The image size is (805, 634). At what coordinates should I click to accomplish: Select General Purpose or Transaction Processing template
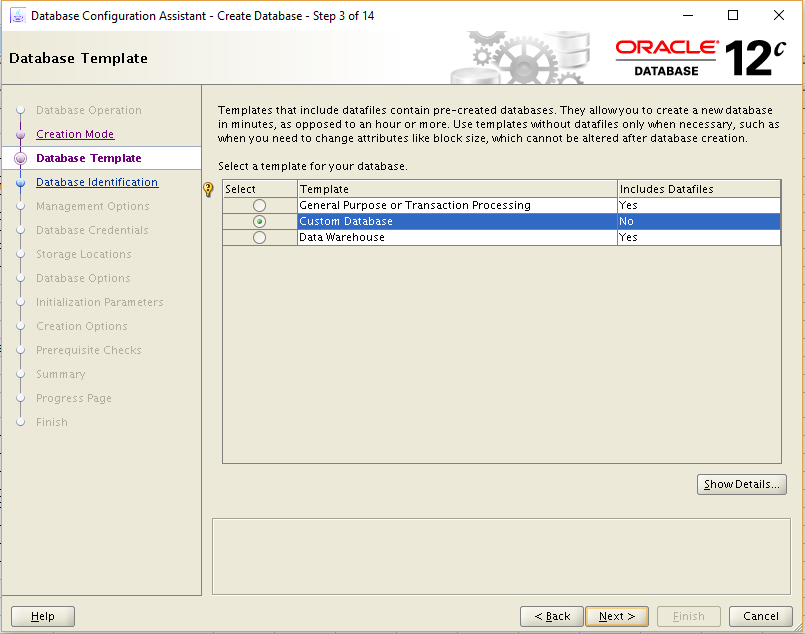point(259,205)
